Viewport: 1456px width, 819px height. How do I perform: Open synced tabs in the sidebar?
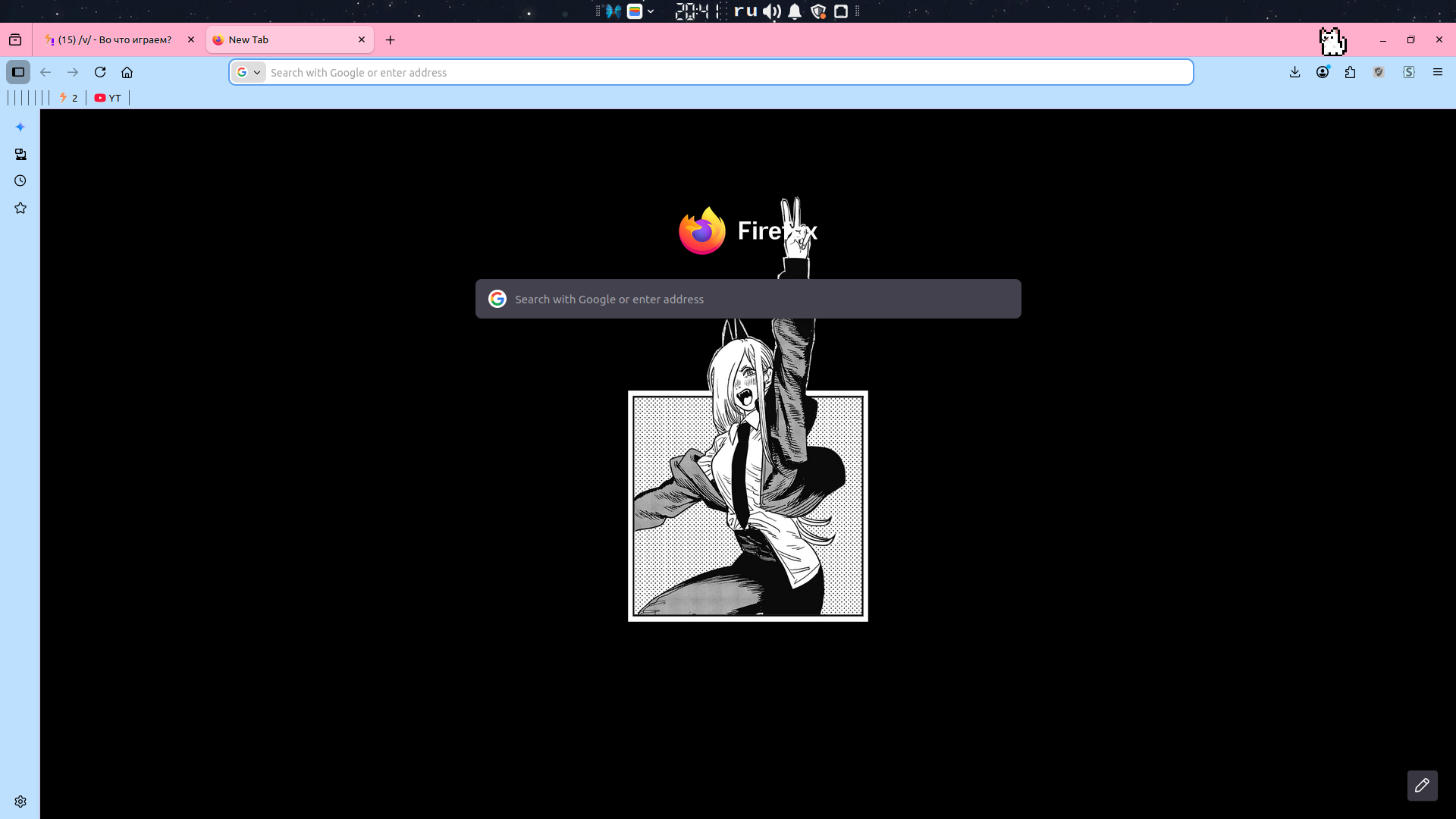(20, 154)
